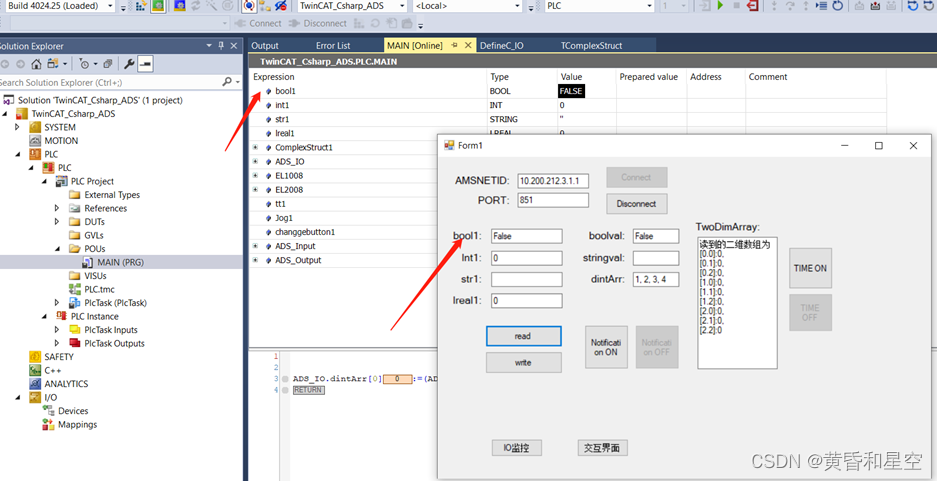Click the Force Values toolbar icon

click(875, 6)
